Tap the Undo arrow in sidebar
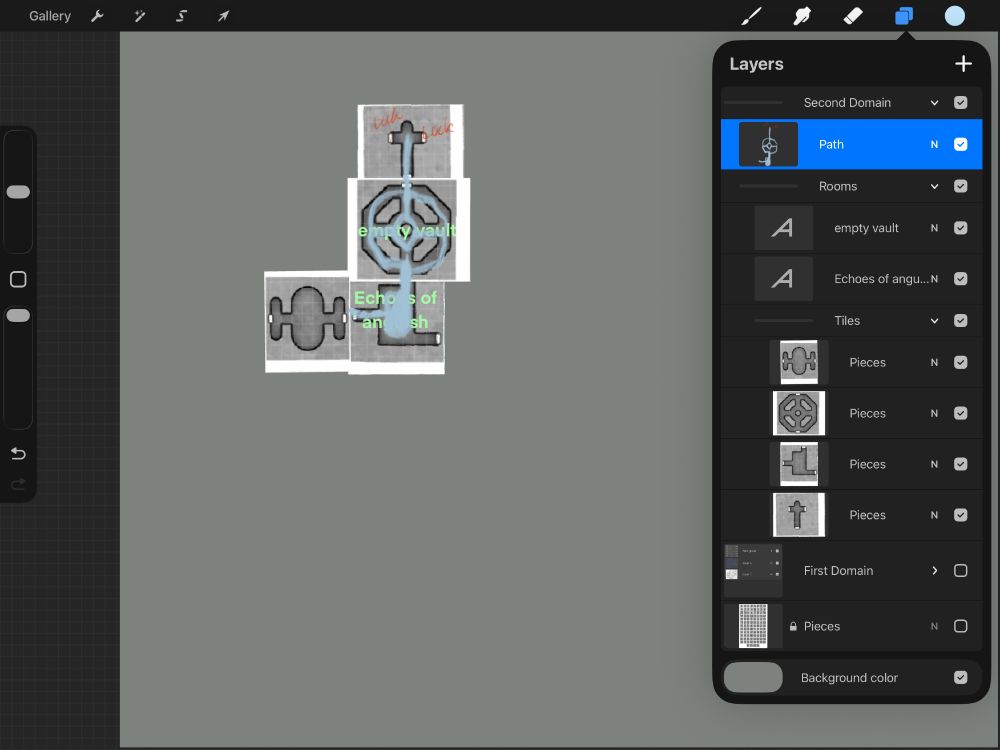Image resolution: width=1000 pixels, height=750 pixels. coord(18,453)
